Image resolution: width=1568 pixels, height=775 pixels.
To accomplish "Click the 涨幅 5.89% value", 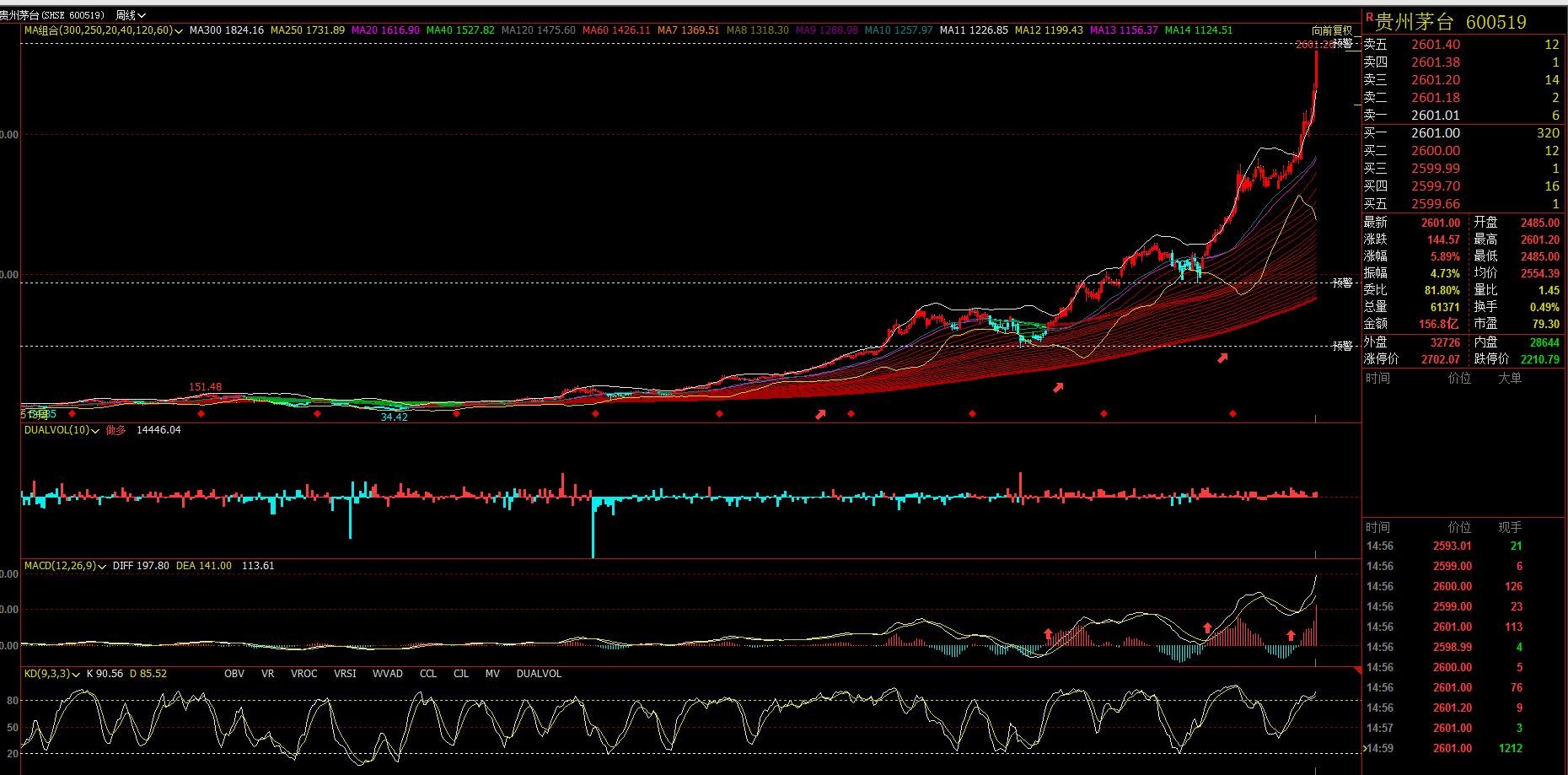I will (x=1446, y=256).
